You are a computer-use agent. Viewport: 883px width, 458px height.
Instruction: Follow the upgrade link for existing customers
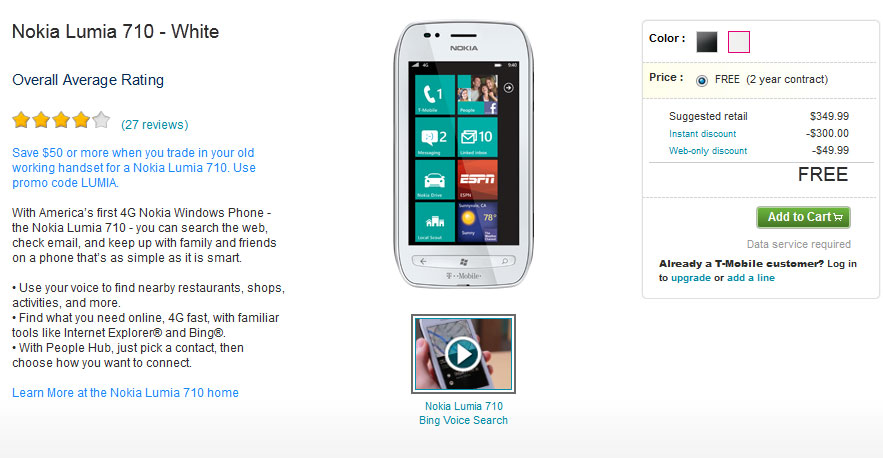point(690,278)
